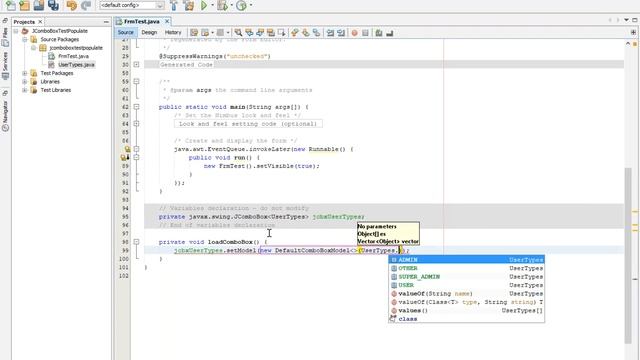Start macro recording with red circle icon

click(354, 33)
